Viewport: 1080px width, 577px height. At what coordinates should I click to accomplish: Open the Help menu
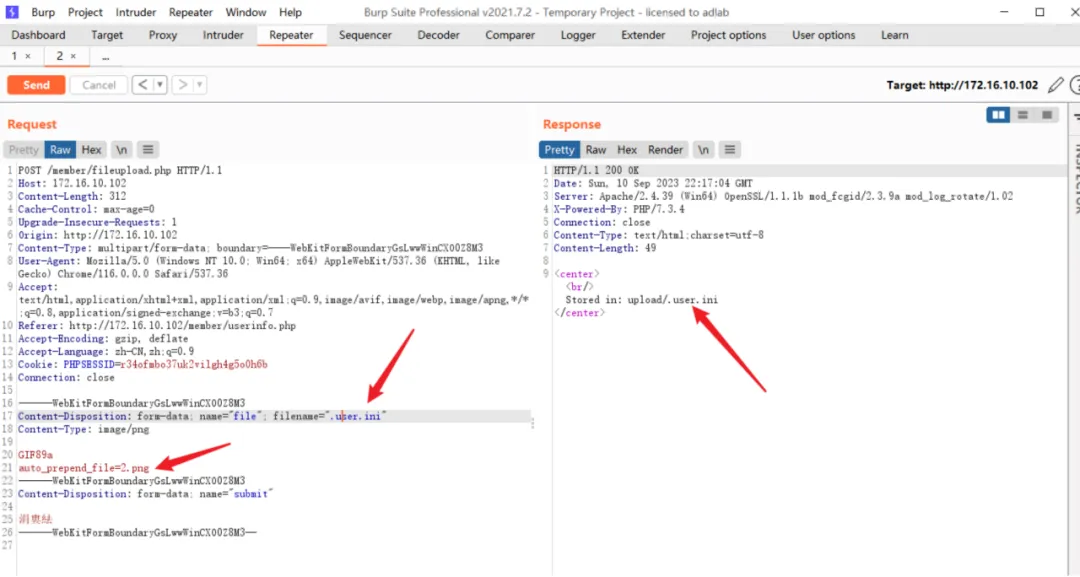290,12
